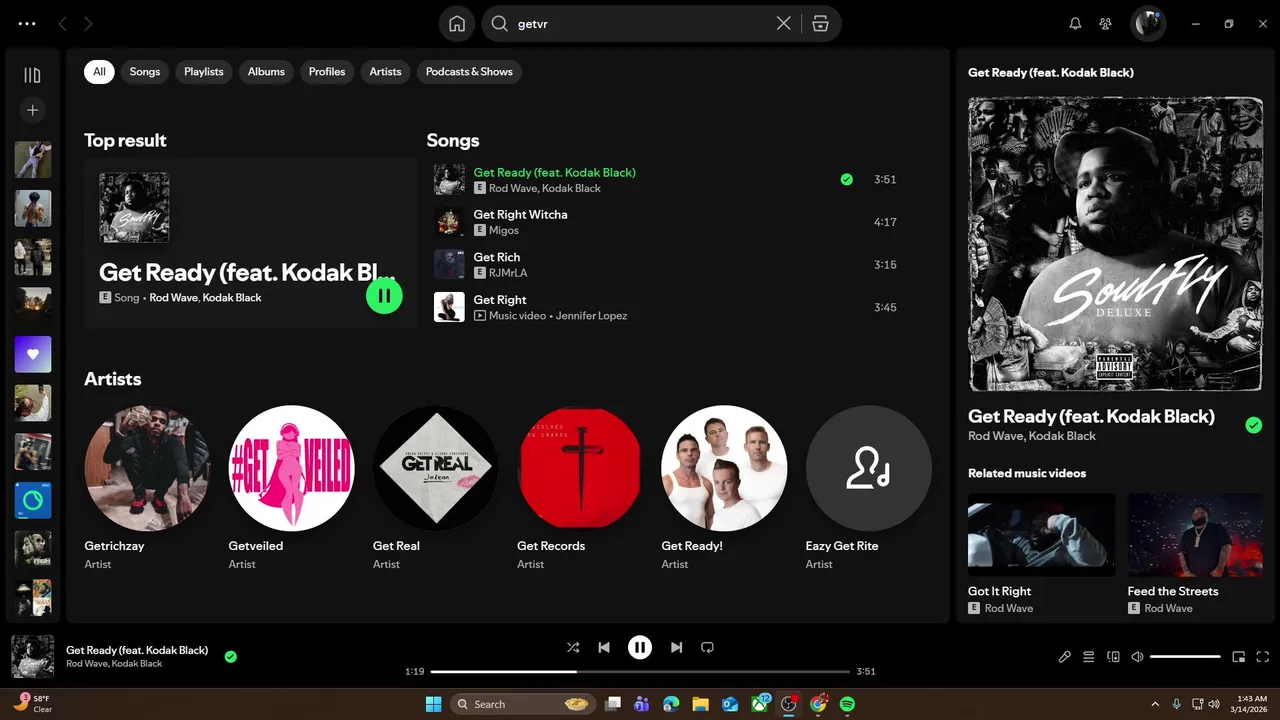
Task: Open the Migos artist link
Action: (x=504, y=230)
